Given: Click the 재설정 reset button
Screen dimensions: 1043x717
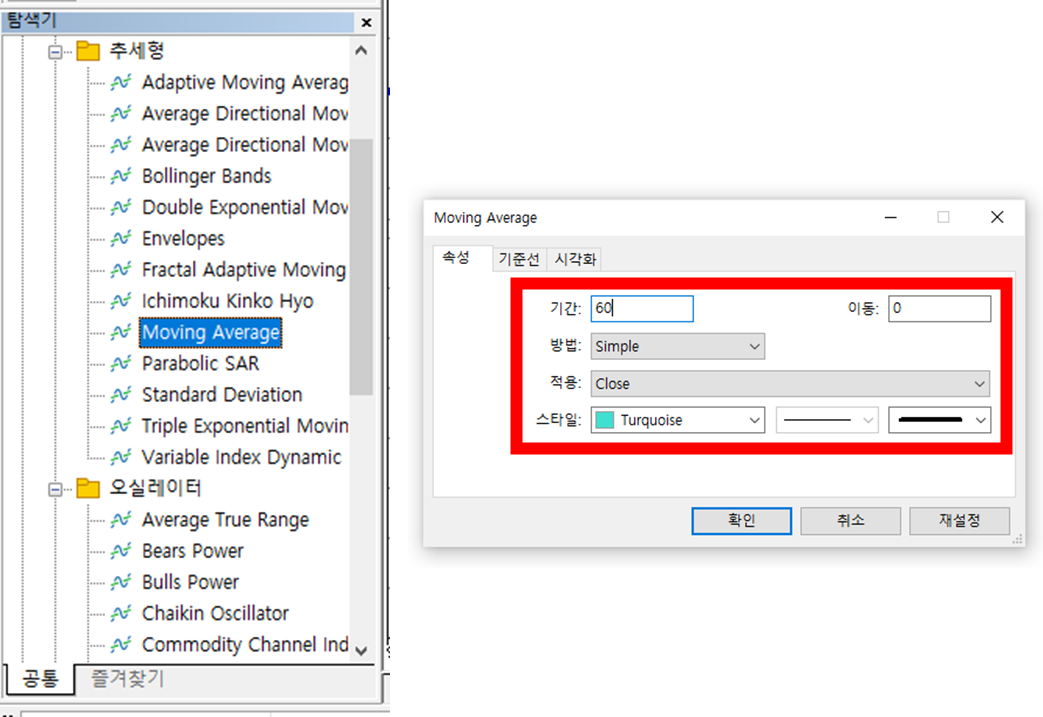Looking at the screenshot, I should click(x=959, y=520).
